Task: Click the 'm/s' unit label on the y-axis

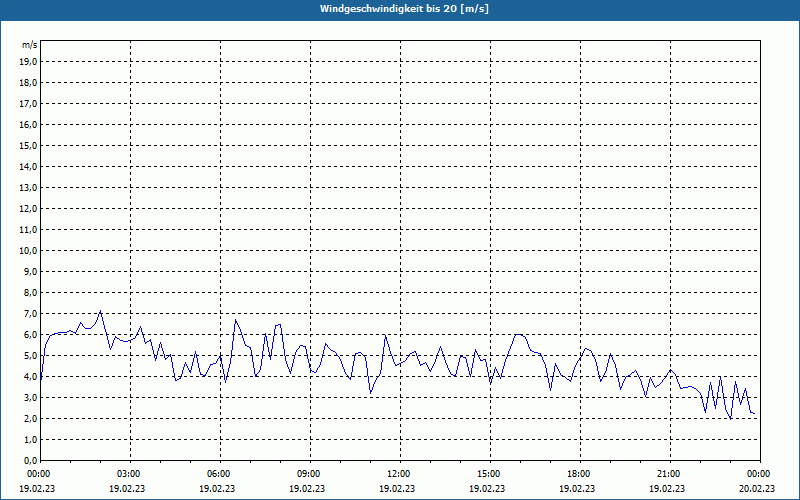Action: [x=30, y=45]
